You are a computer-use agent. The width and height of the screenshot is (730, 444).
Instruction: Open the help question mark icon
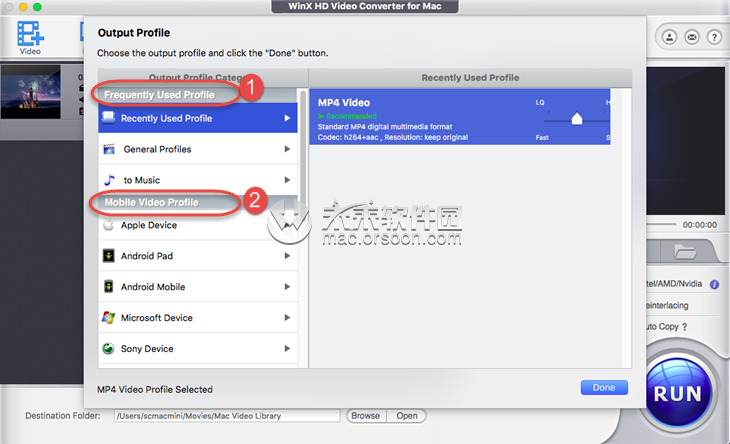714,37
